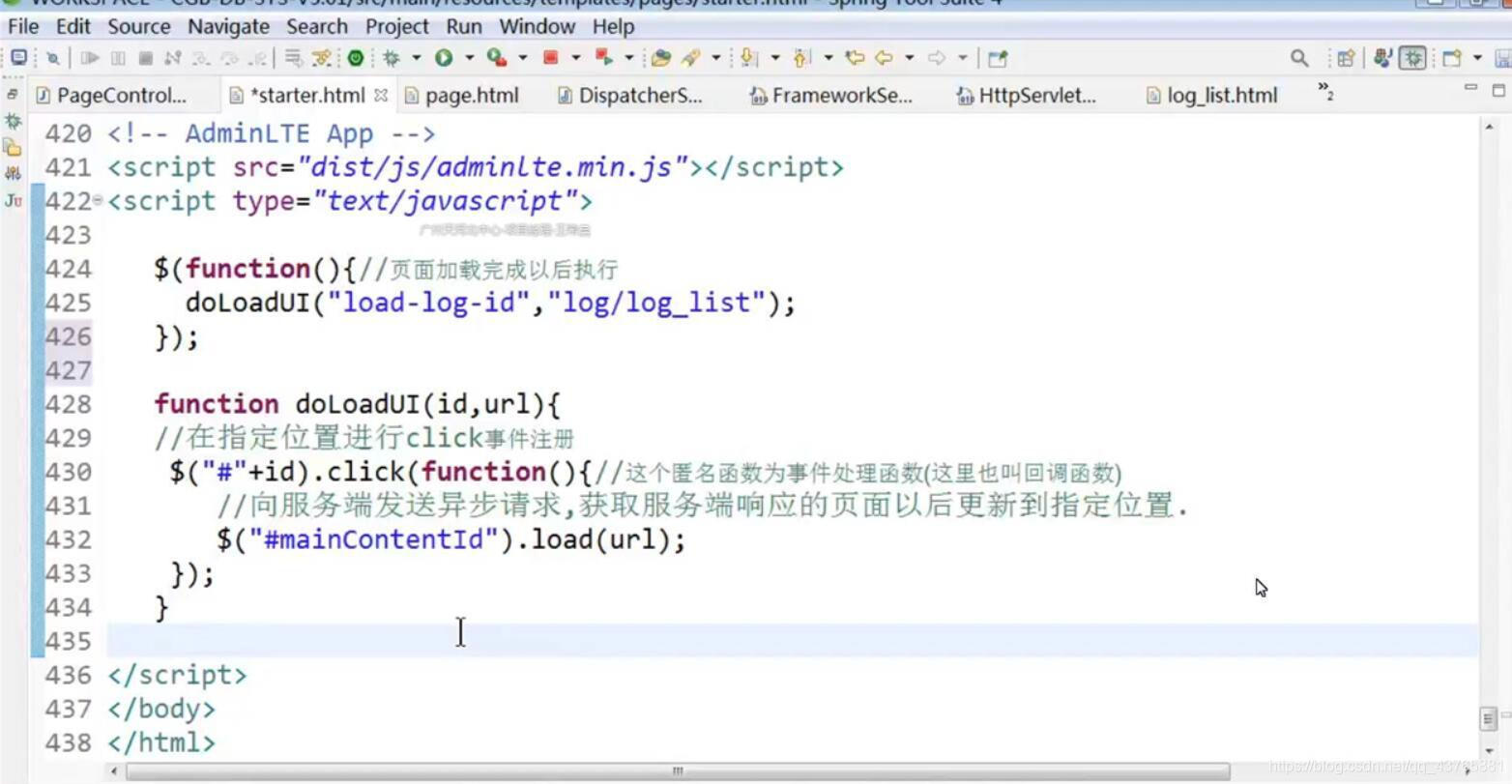Open the Project menu
Image resolution: width=1512 pixels, height=784 pixels.
(x=396, y=26)
